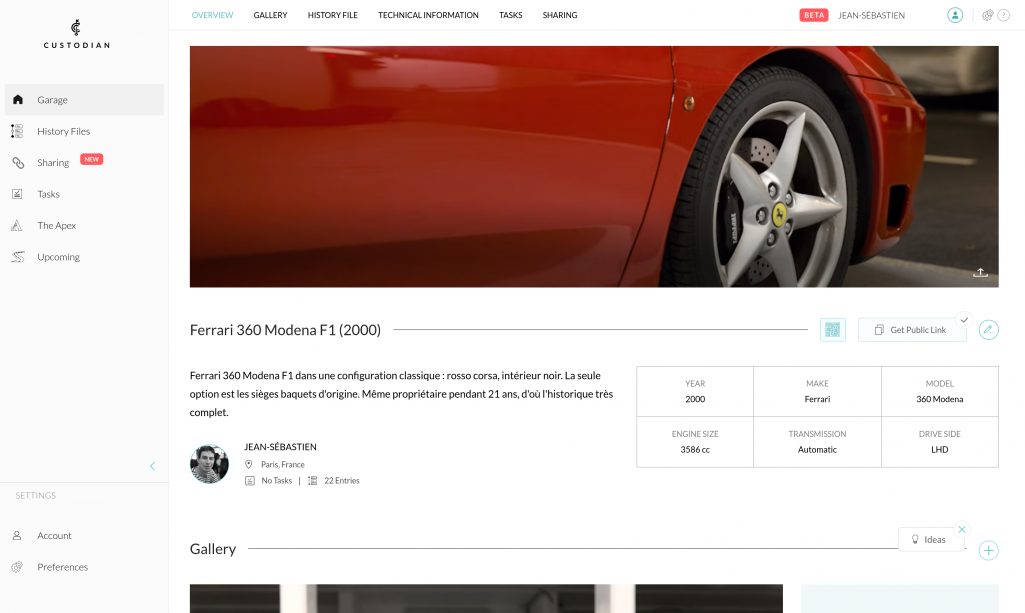Click Jean-Sébastien's profile avatar photo
The height and width of the screenshot is (613, 1025).
(x=209, y=464)
